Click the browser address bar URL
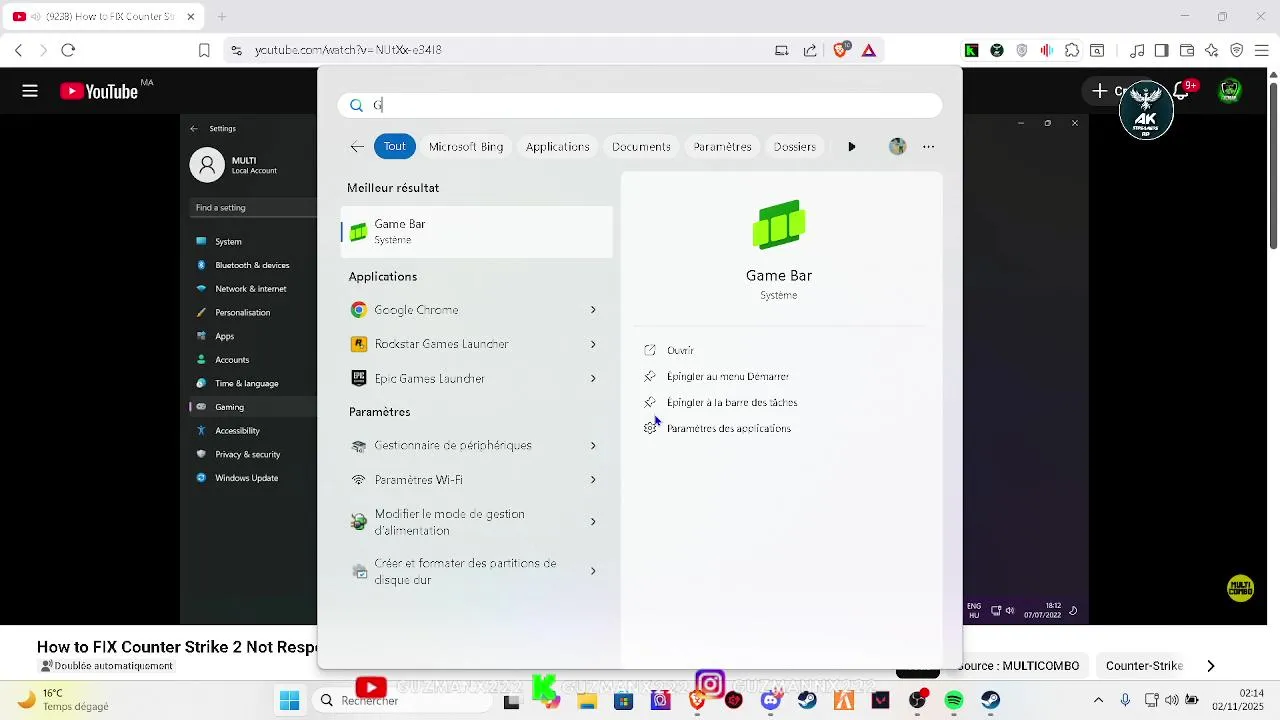1280x720 pixels. click(348, 50)
